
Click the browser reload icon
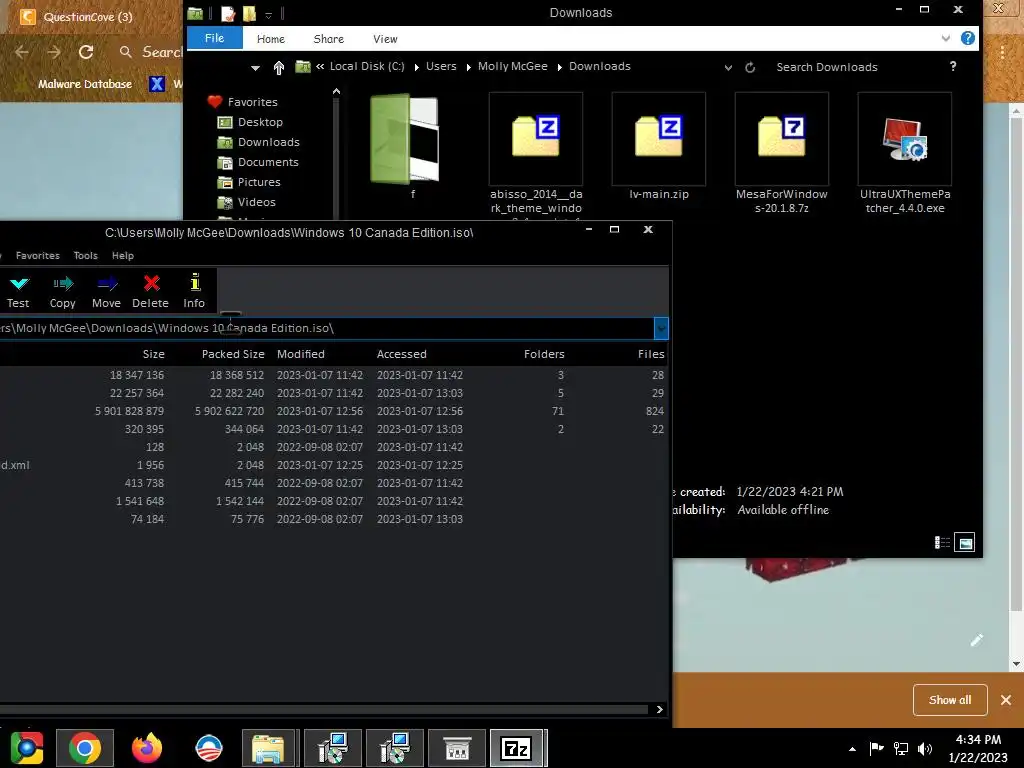86,52
